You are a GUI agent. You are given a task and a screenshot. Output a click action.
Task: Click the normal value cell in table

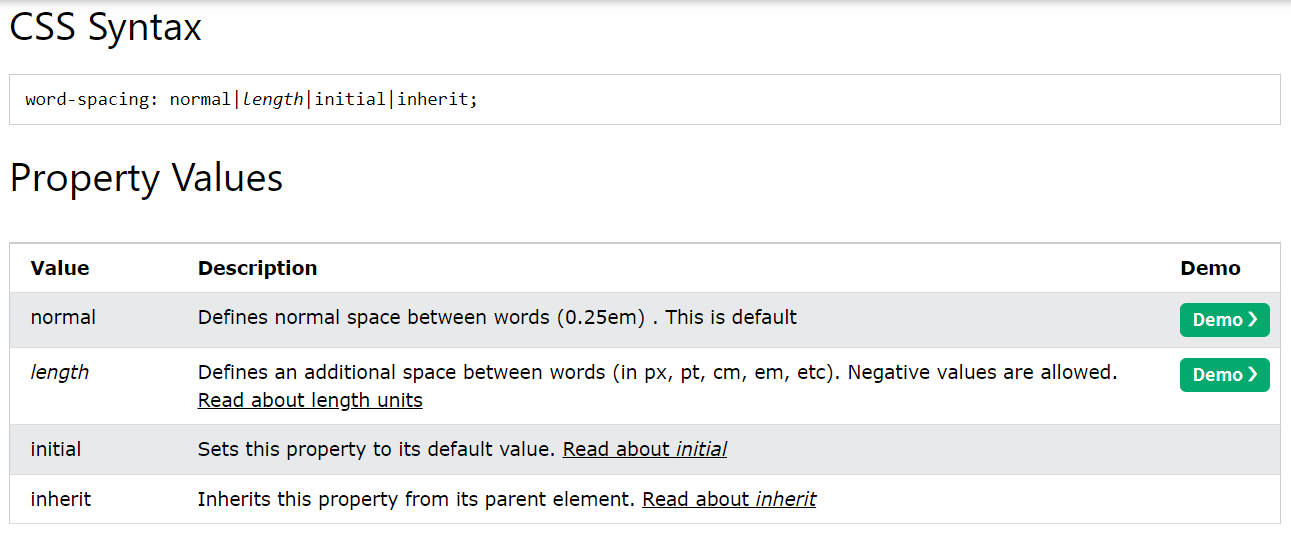click(x=63, y=317)
